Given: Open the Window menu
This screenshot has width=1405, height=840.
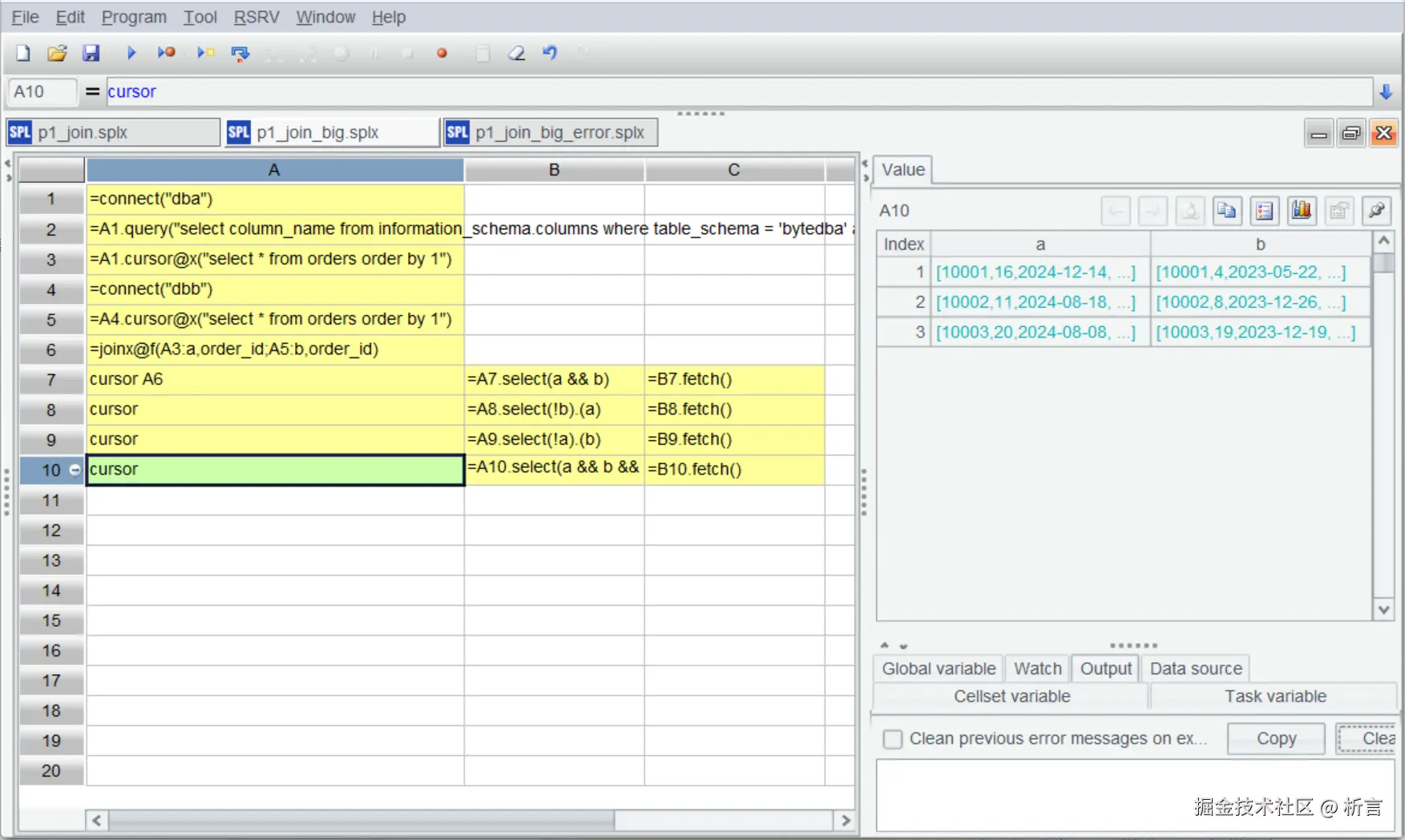Looking at the screenshot, I should tap(325, 17).
